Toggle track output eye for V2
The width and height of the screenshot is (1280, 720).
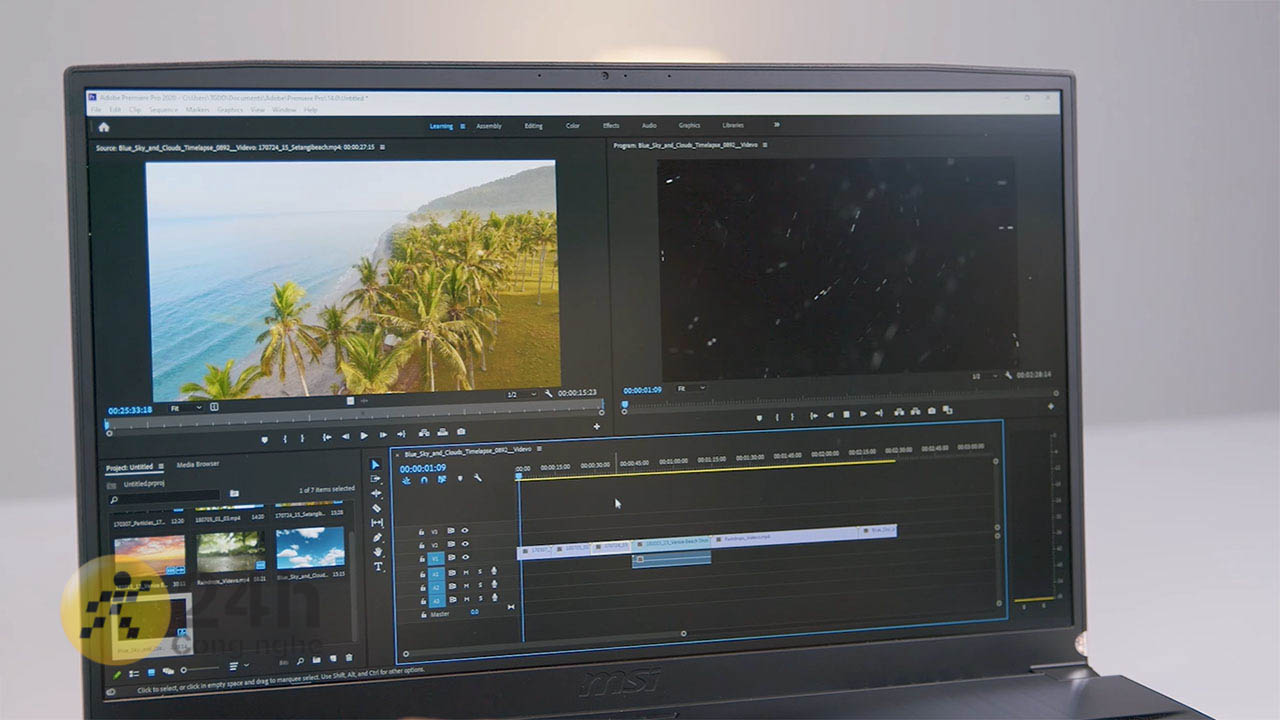(465, 544)
